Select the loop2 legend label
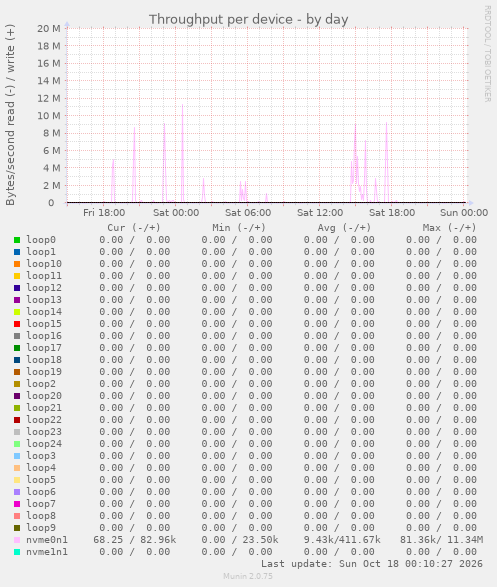The image size is (497, 587). click(x=41, y=384)
